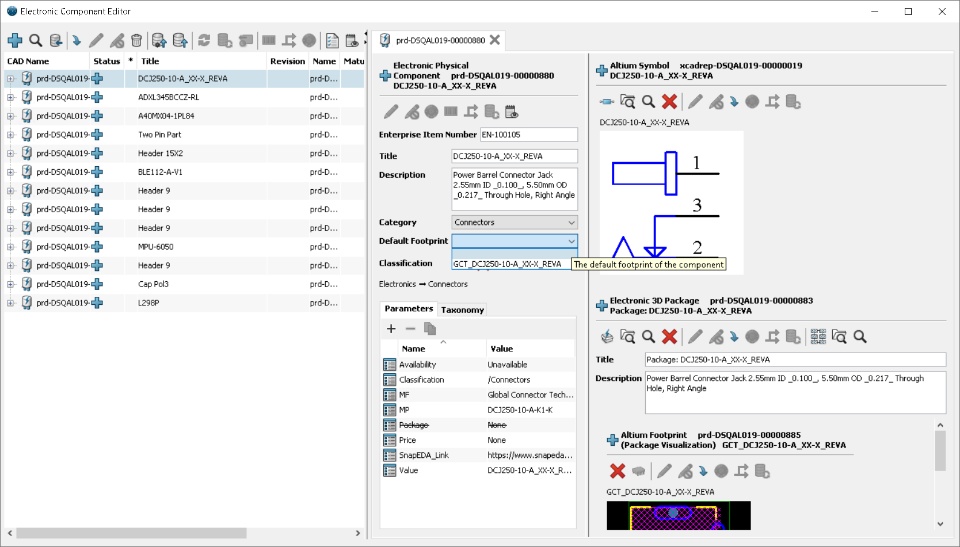The width and height of the screenshot is (960, 547).
Task: Select the Price parameter row
Action: [x=478, y=440]
